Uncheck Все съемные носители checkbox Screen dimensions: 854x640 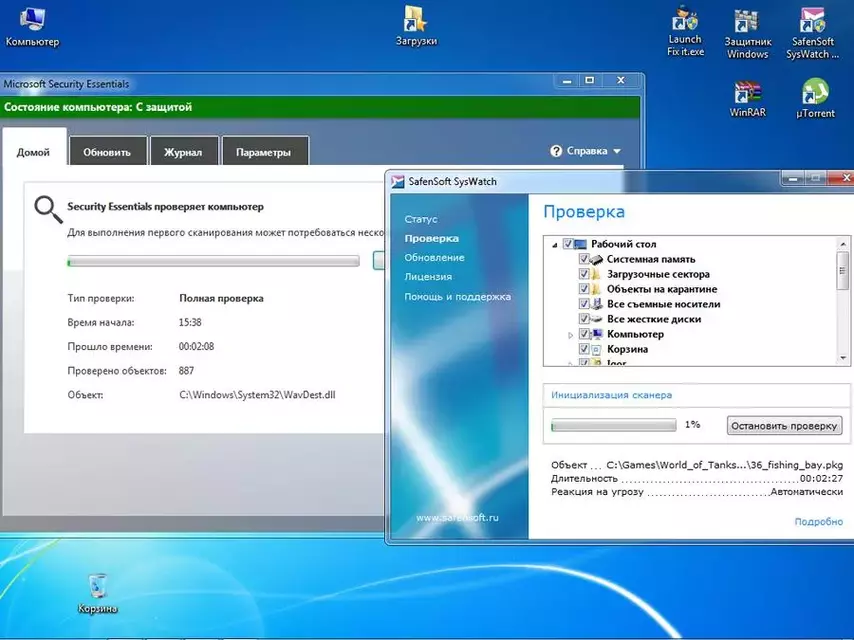(583, 304)
